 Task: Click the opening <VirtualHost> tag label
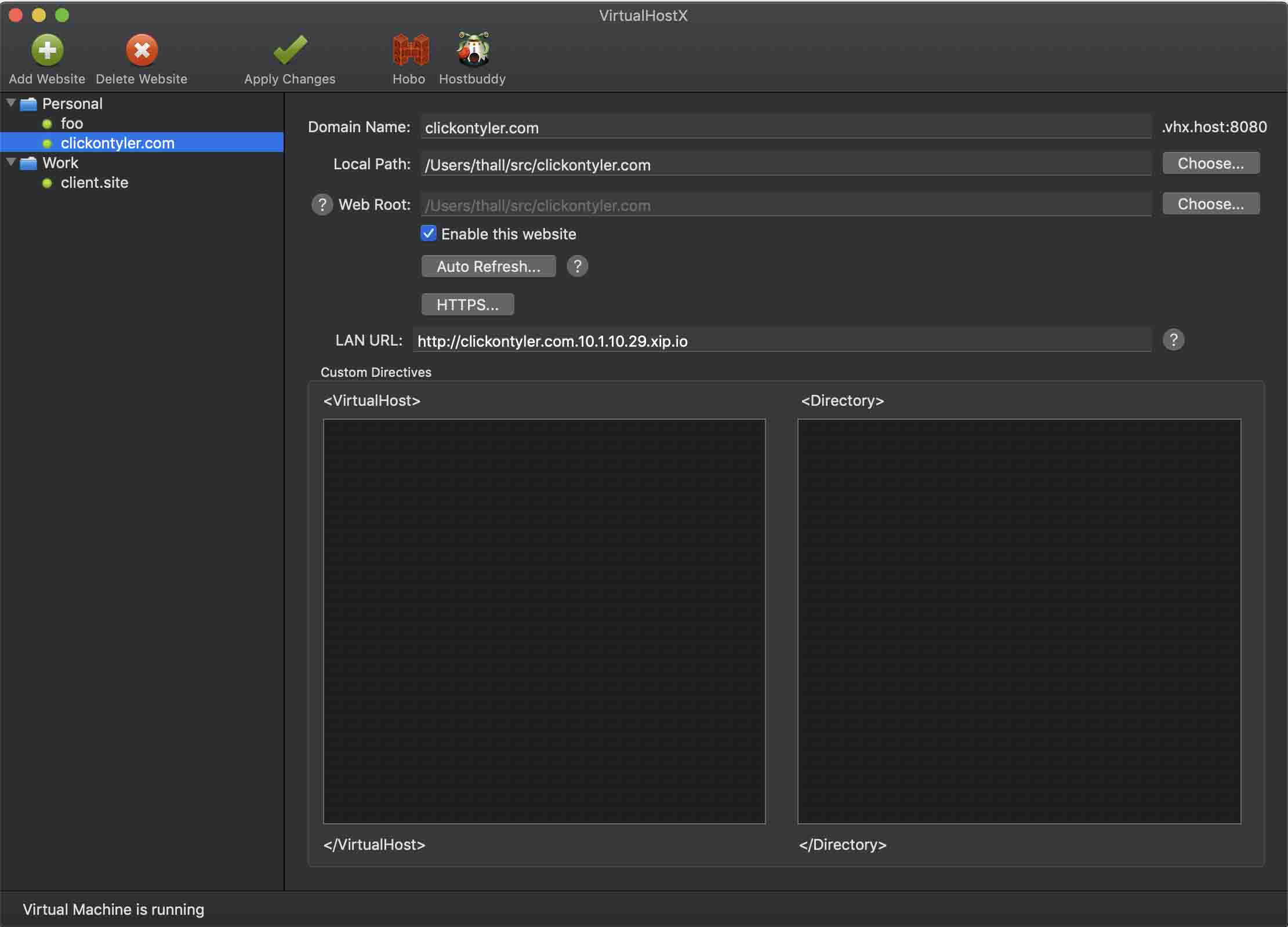372,401
